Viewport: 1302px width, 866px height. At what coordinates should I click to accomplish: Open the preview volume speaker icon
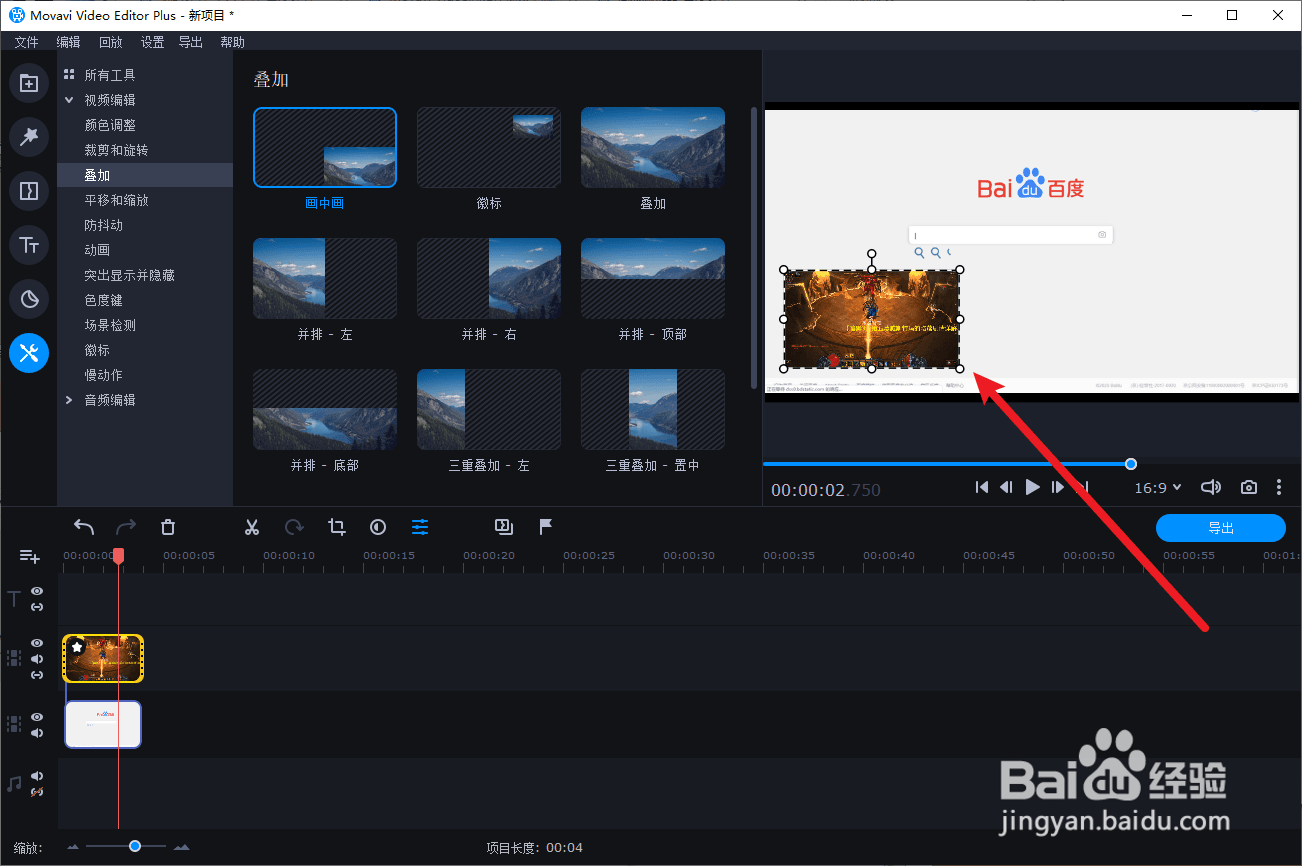tap(1211, 487)
